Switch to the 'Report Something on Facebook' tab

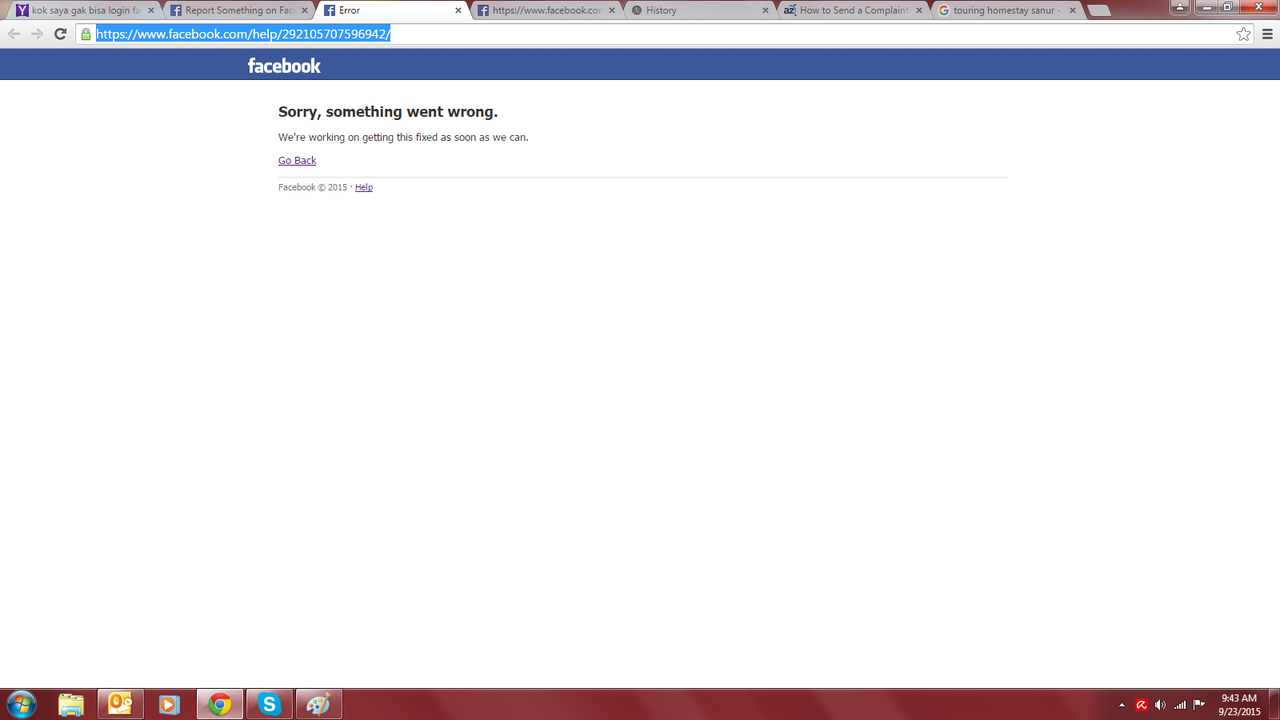coord(238,10)
